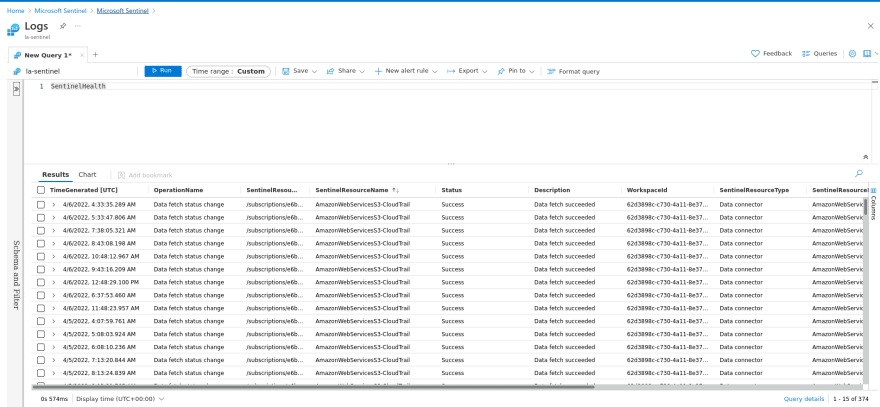
Task: Open the Pin to dropdown arrow
Action: 531,72
